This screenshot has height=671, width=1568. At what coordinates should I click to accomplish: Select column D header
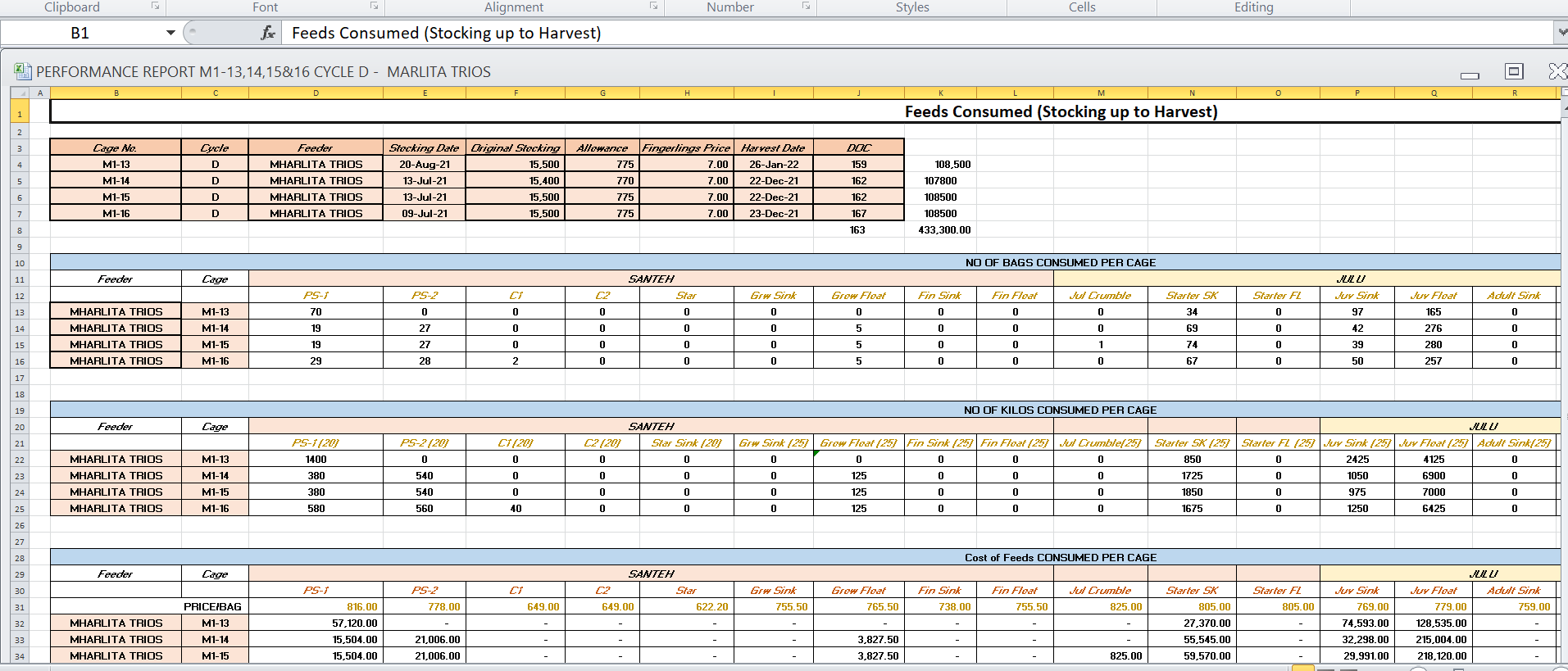316,93
